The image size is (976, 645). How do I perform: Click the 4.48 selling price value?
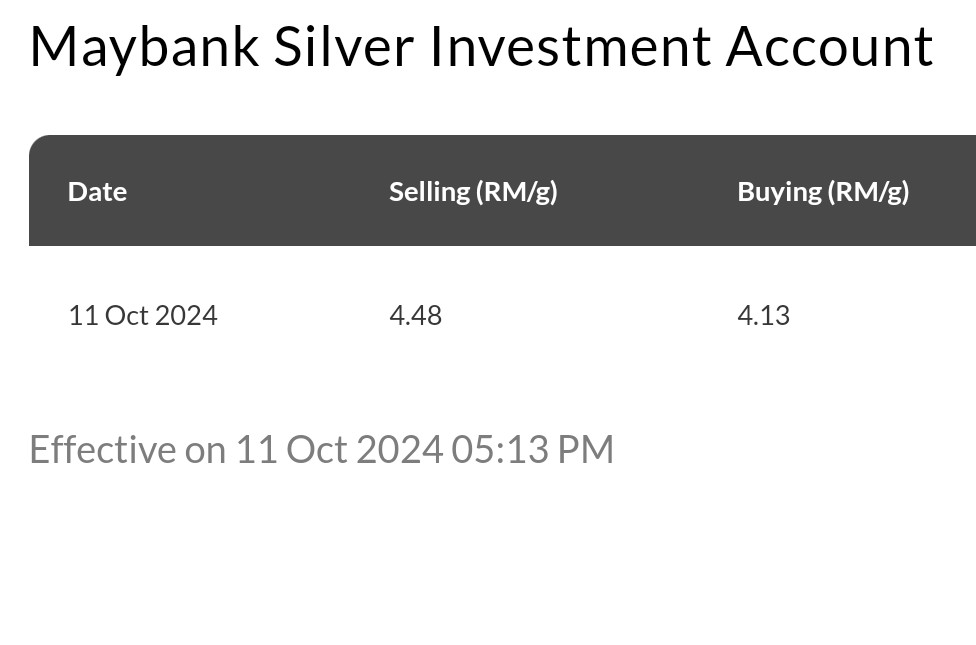click(415, 316)
